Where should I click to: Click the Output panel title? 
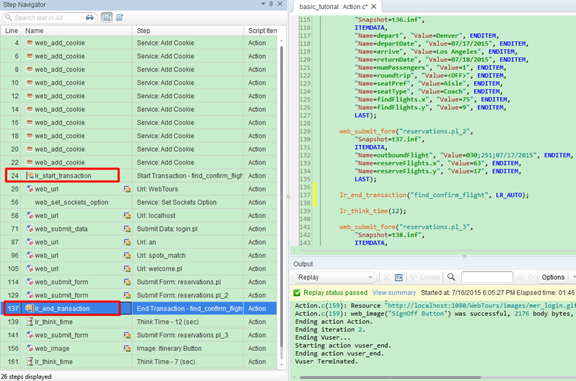(x=303, y=264)
